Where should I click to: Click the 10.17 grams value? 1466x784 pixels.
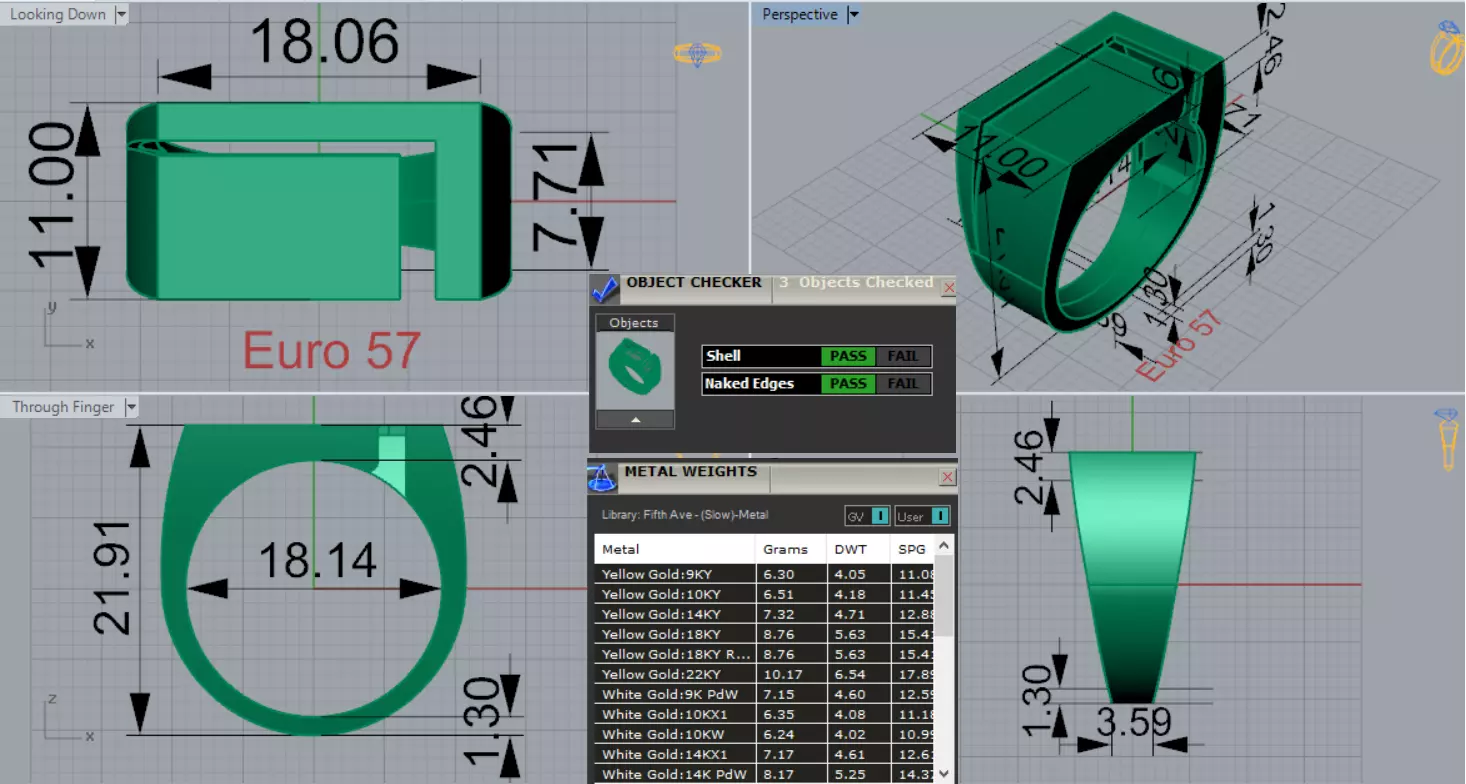[782, 674]
